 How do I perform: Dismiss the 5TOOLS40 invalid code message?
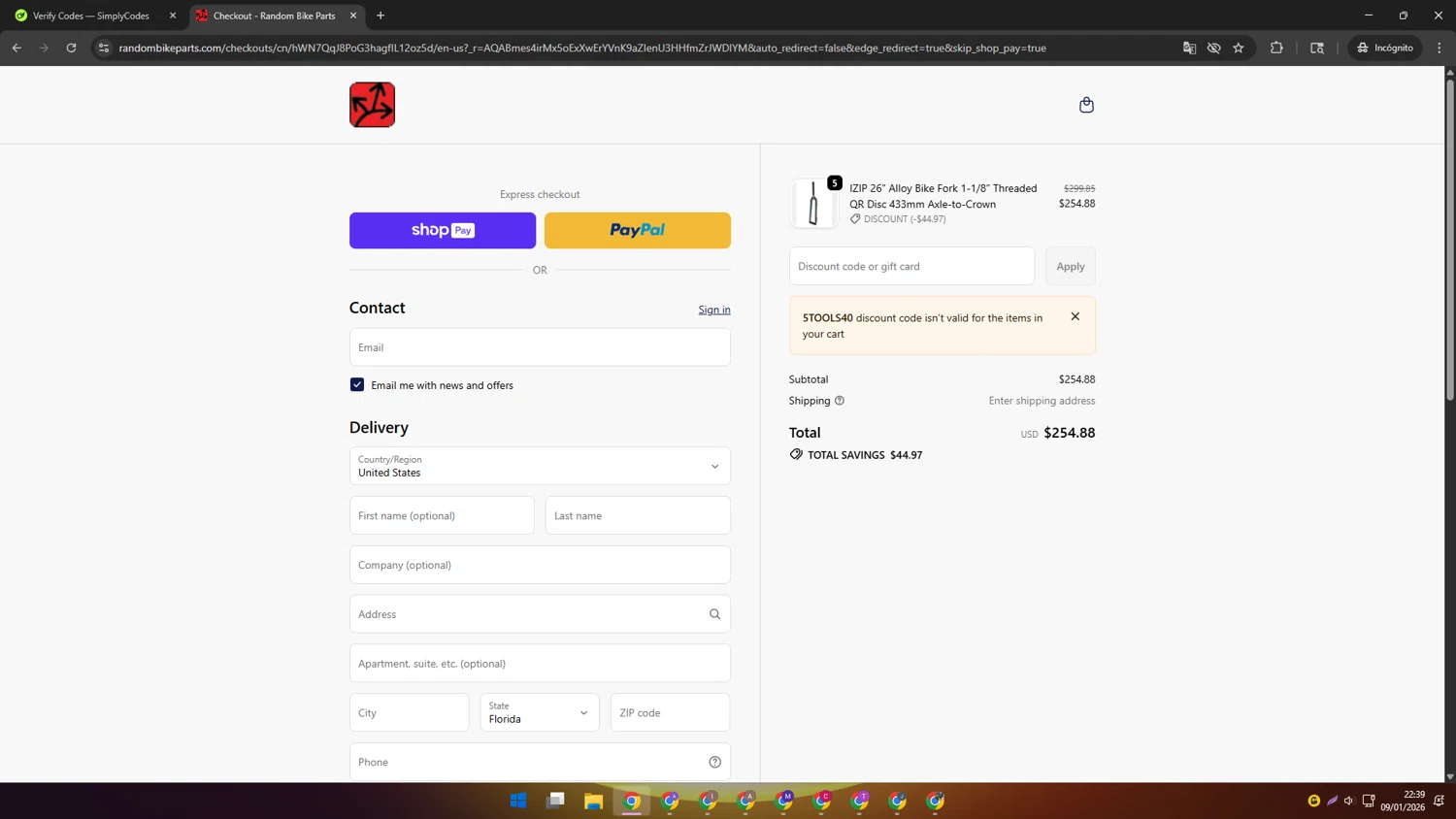[1075, 316]
